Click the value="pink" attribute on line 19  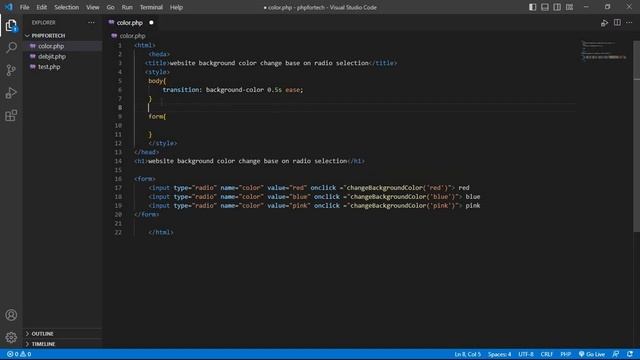point(289,206)
